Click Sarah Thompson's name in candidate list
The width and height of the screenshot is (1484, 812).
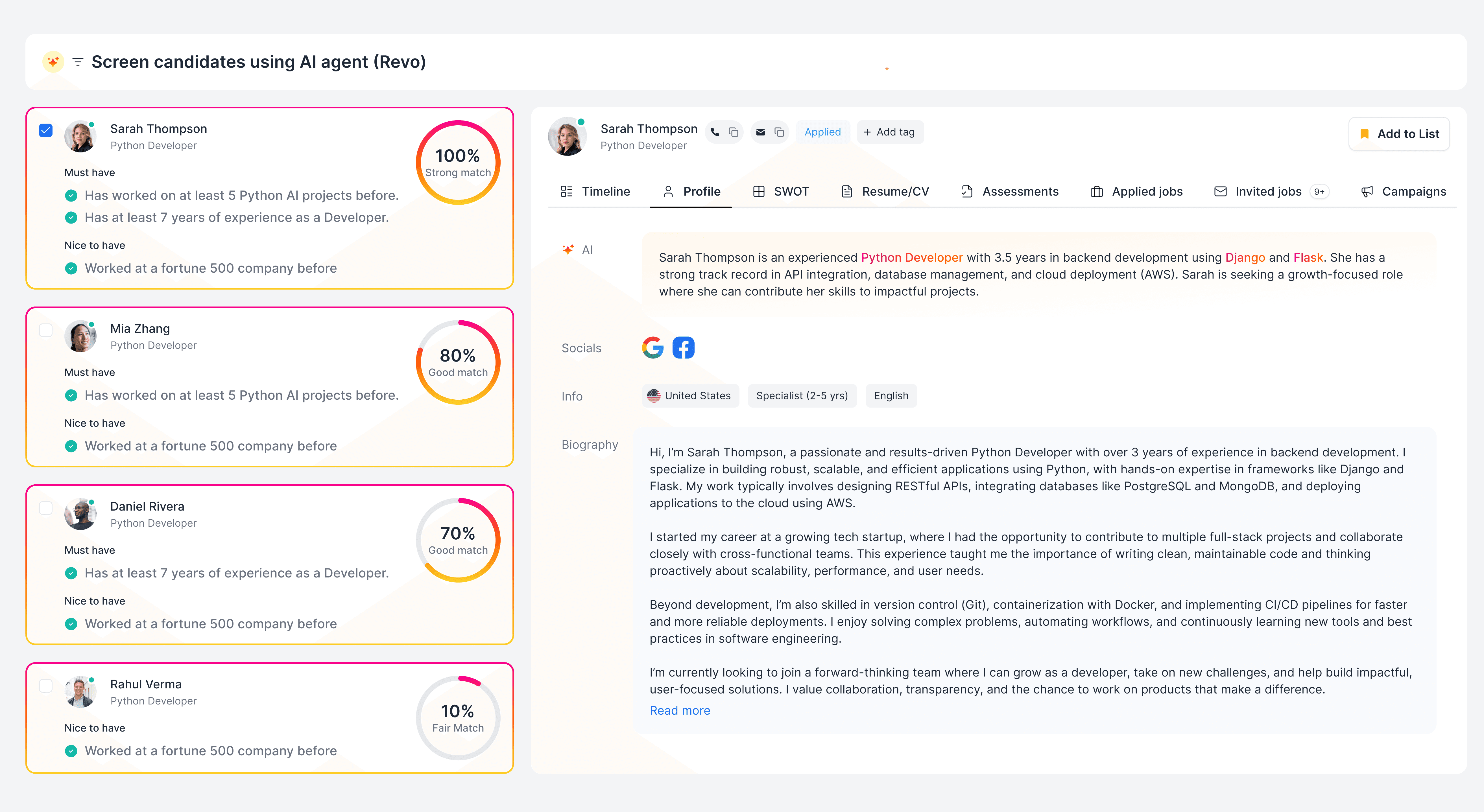coord(158,129)
